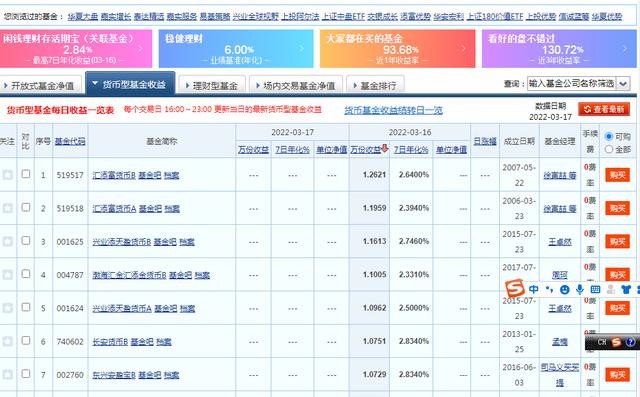Viewport: 640px width, 397px height.
Task: Tick compare checkbox for fund 519518
Action: click(26, 207)
